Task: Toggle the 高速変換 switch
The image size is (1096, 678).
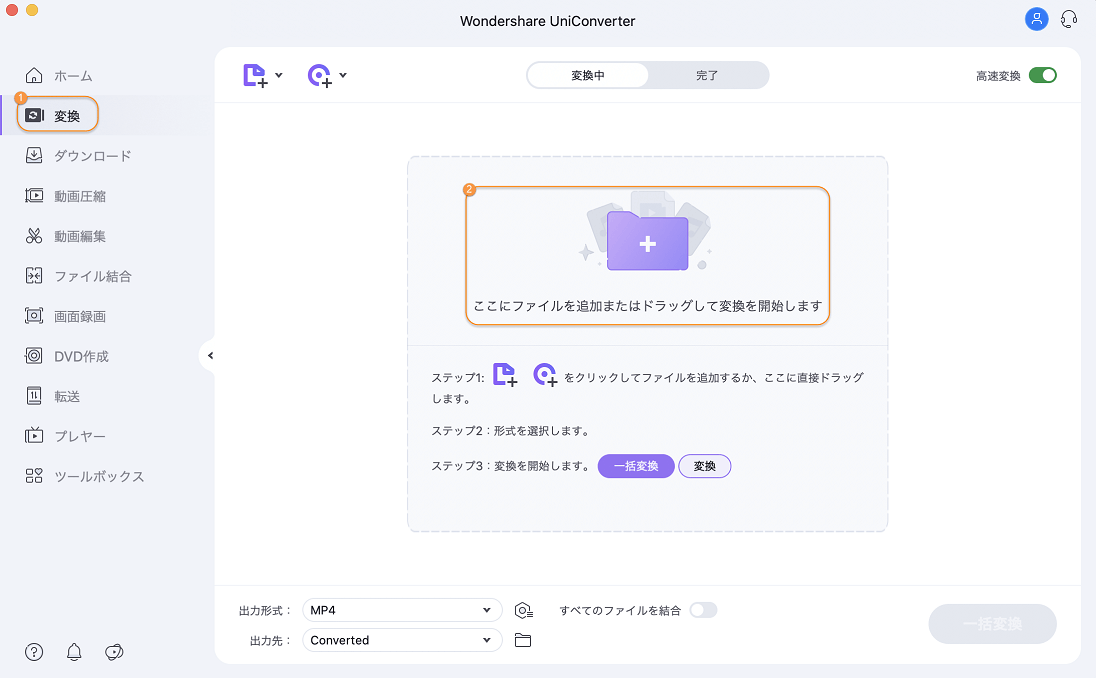Action: tap(1042, 75)
